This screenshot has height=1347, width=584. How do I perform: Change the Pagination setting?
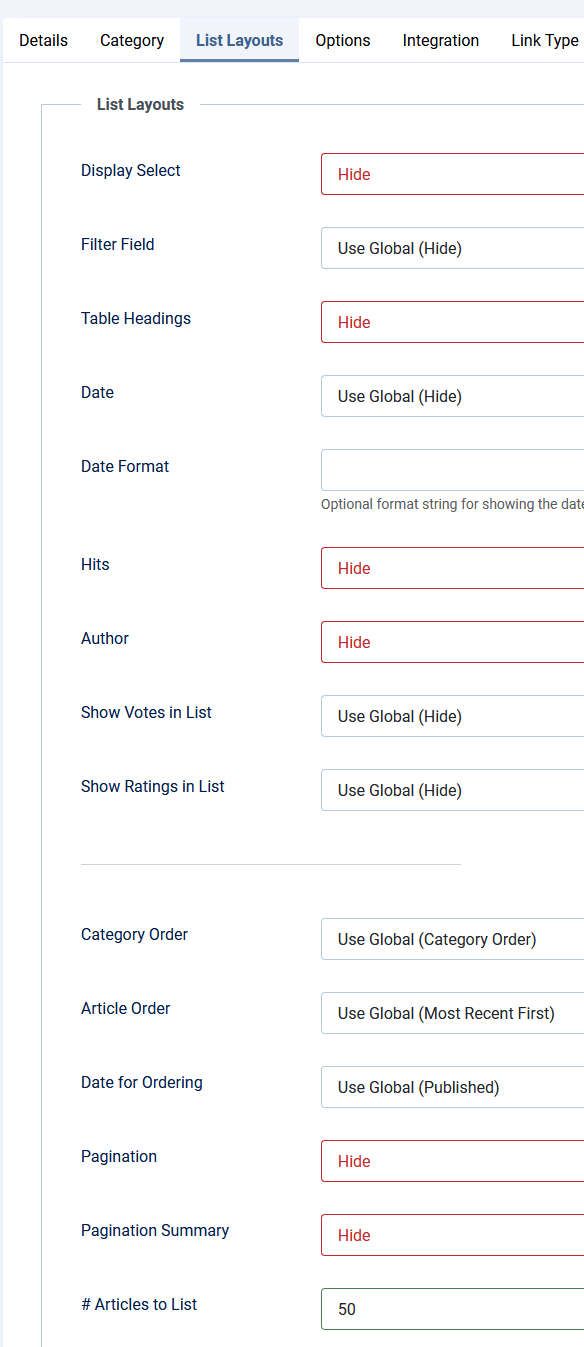(450, 1161)
